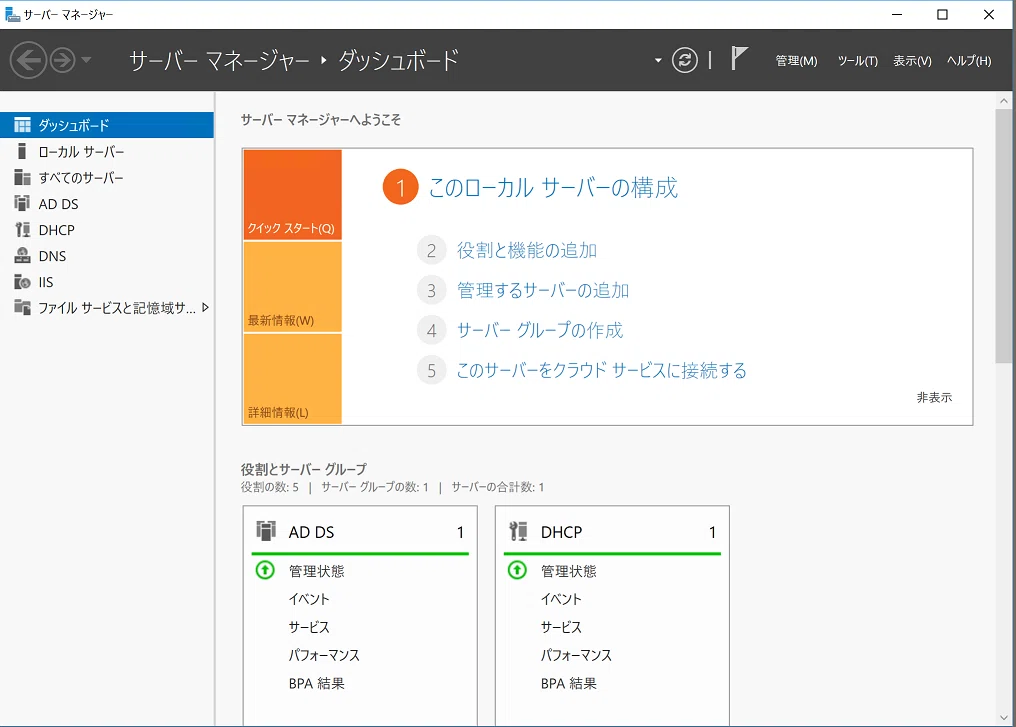Image resolution: width=1016 pixels, height=727 pixels.
Task: Open BPA 結果 in DHCP tile
Action: point(568,684)
